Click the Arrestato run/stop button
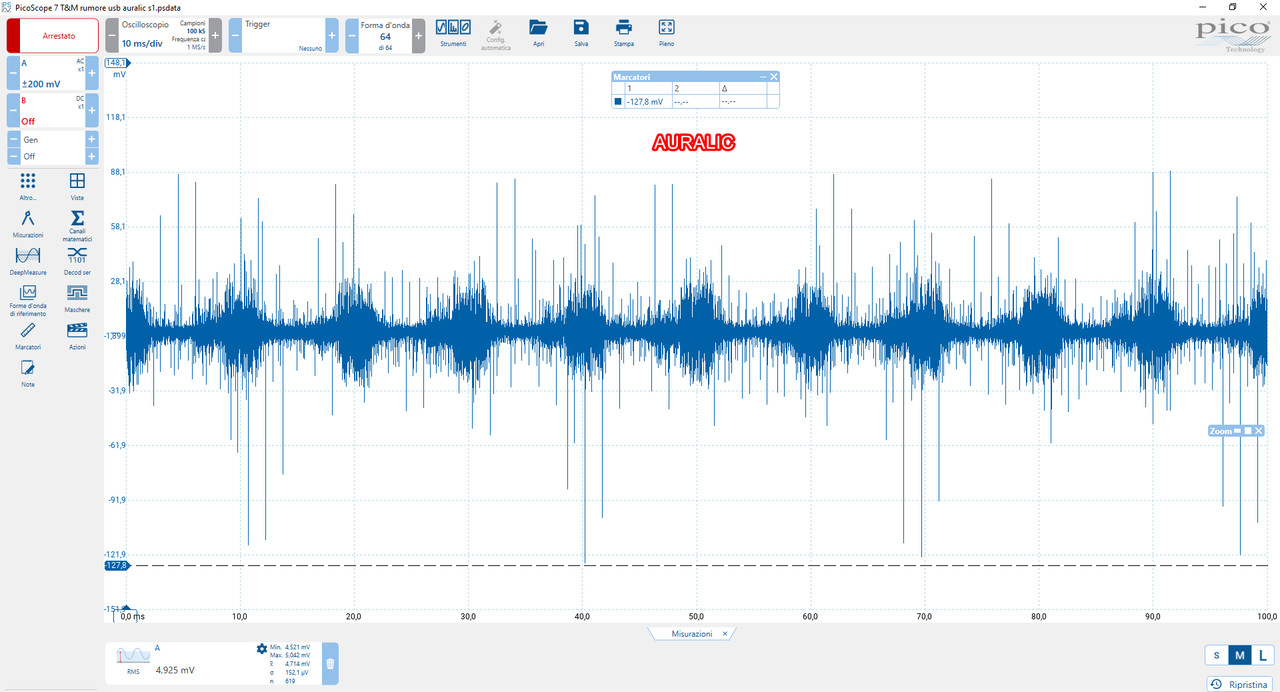Viewport: 1280px width, 692px height. pos(53,36)
